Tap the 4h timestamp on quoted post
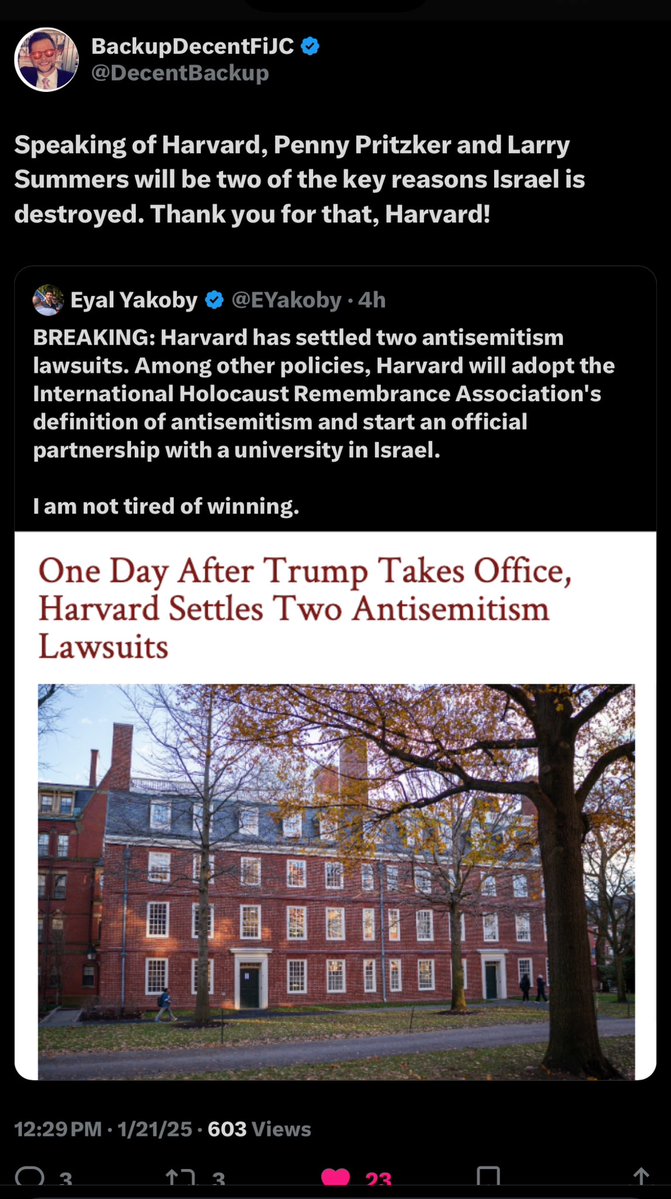 (372, 299)
